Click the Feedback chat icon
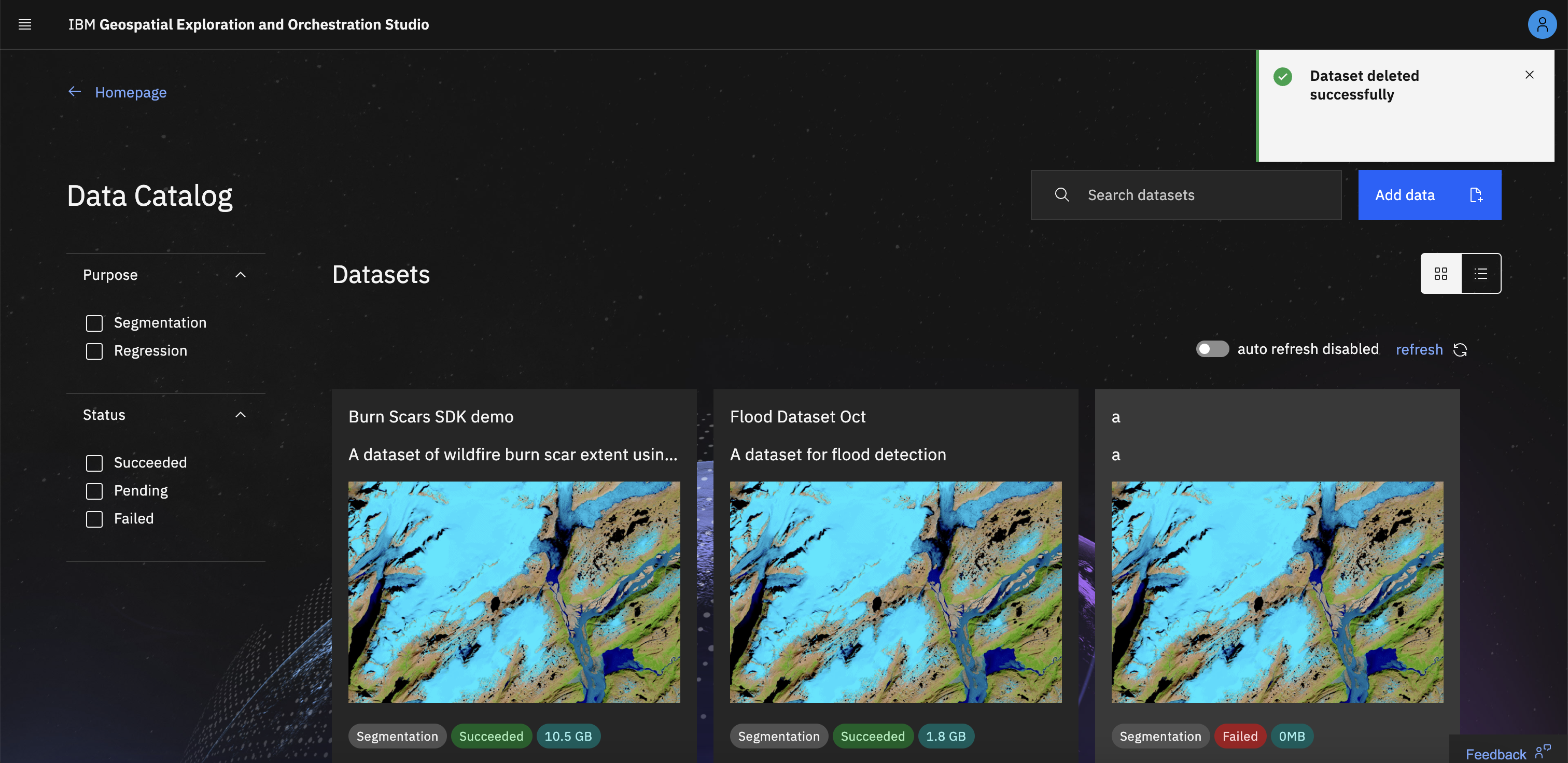 click(1543, 752)
